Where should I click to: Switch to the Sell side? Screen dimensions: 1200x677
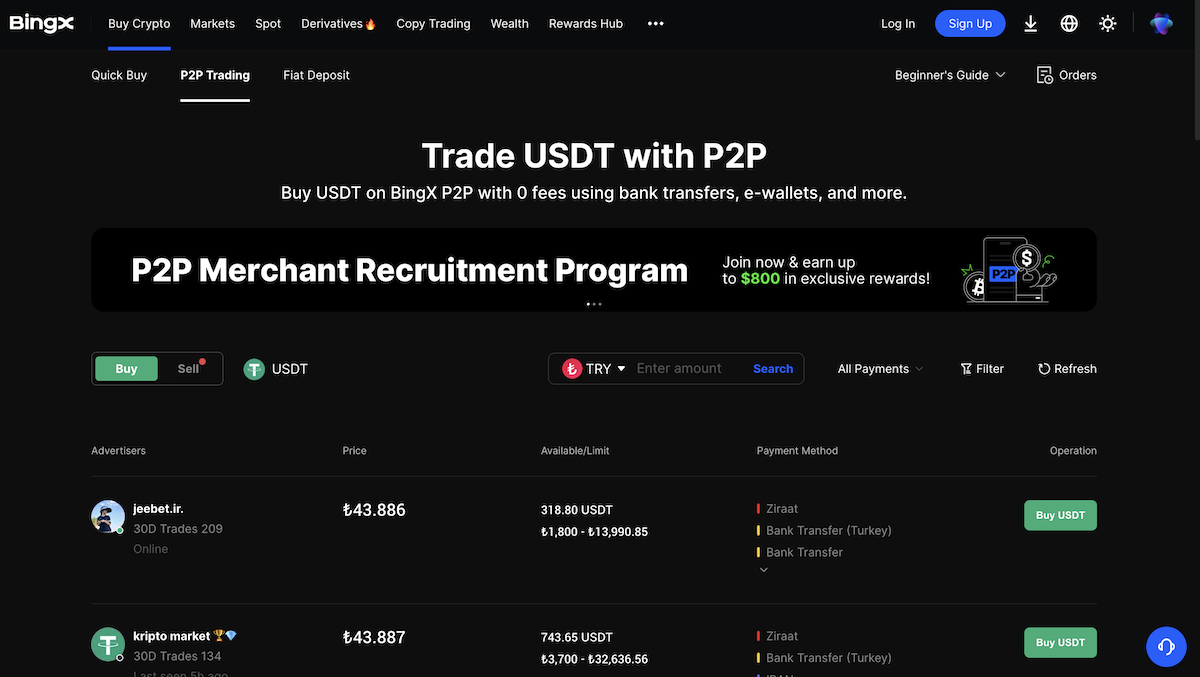click(188, 368)
